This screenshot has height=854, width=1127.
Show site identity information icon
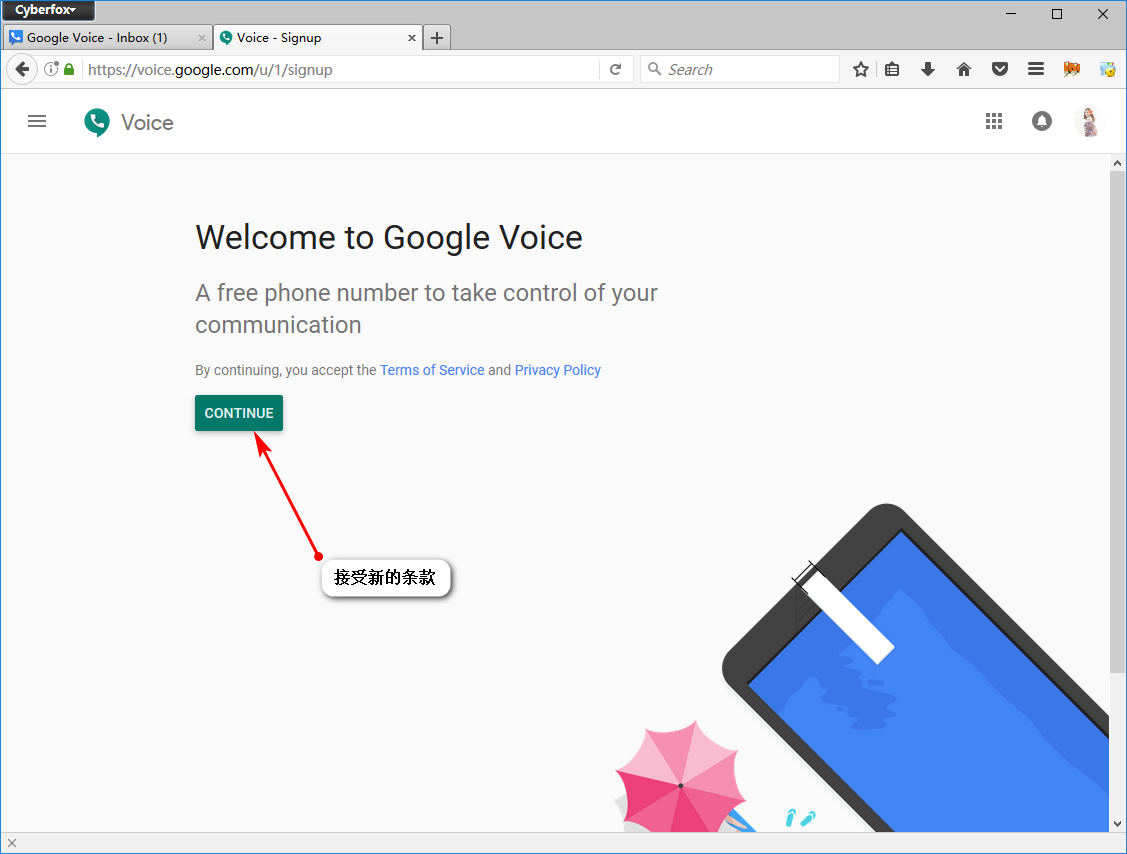coord(51,69)
